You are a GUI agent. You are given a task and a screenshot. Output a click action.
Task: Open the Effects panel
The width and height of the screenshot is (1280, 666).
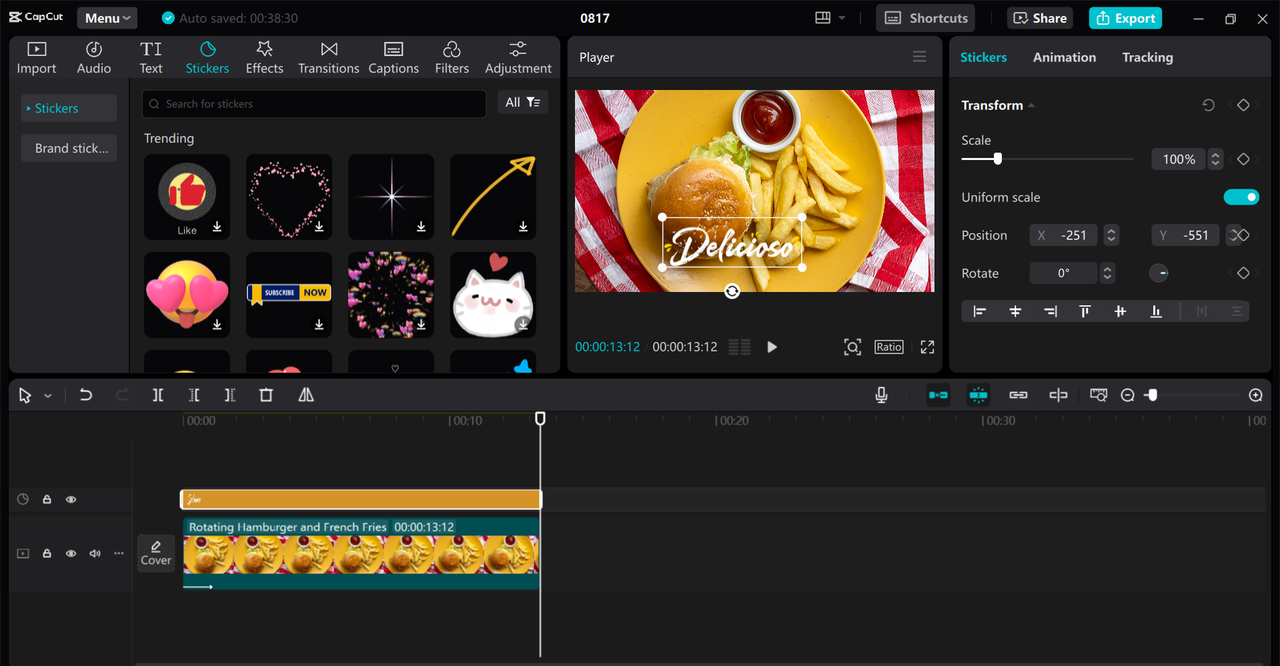tap(264, 58)
